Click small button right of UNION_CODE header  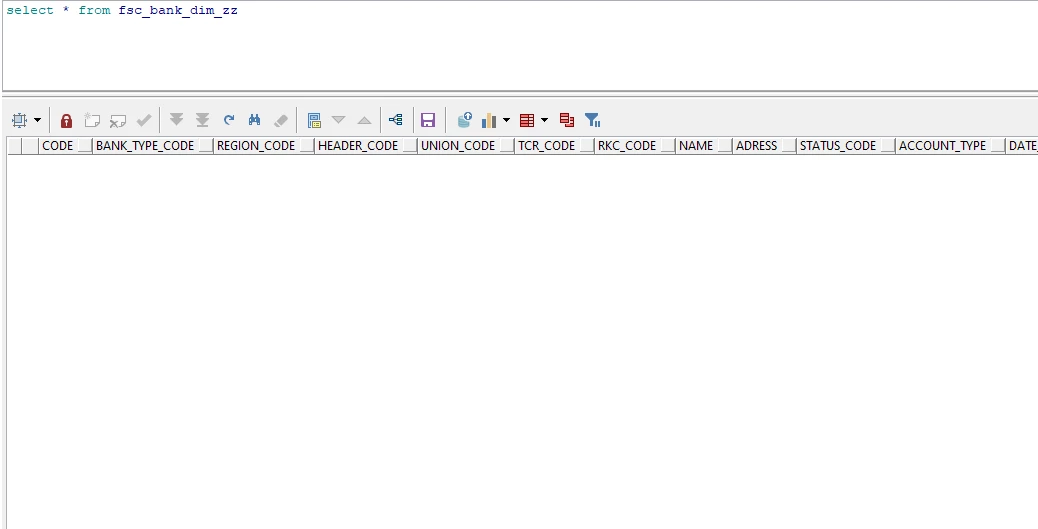[x=507, y=146]
